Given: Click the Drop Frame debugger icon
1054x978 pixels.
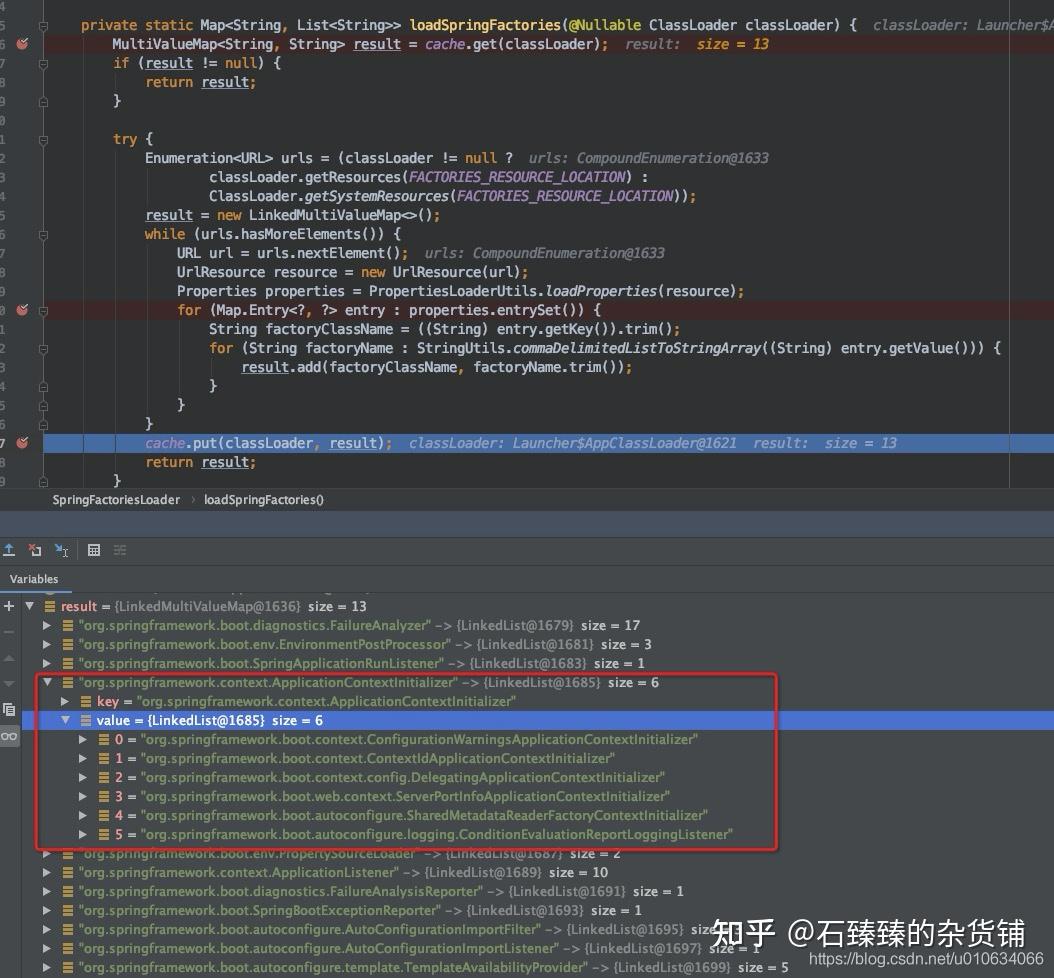Looking at the screenshot, I should 35,550.
